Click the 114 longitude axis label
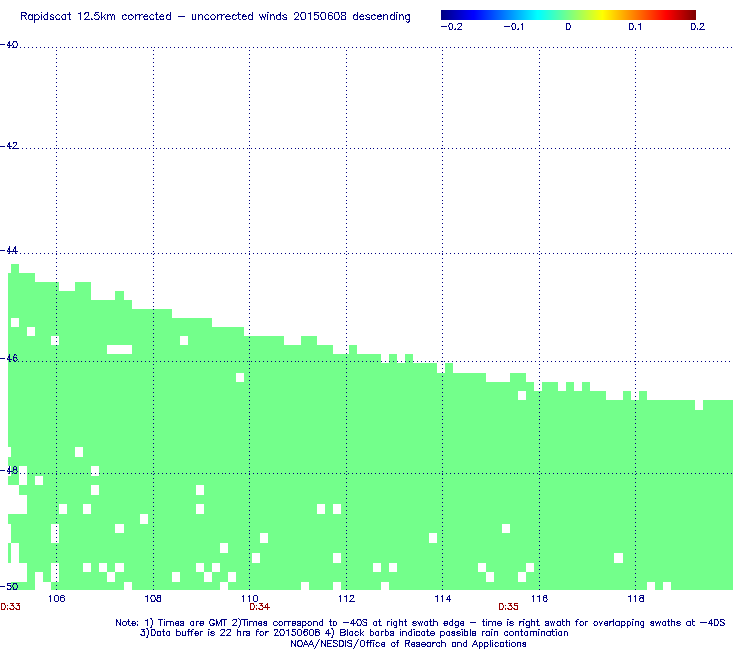This screenshot has height=650, width=740. point(443,599)
